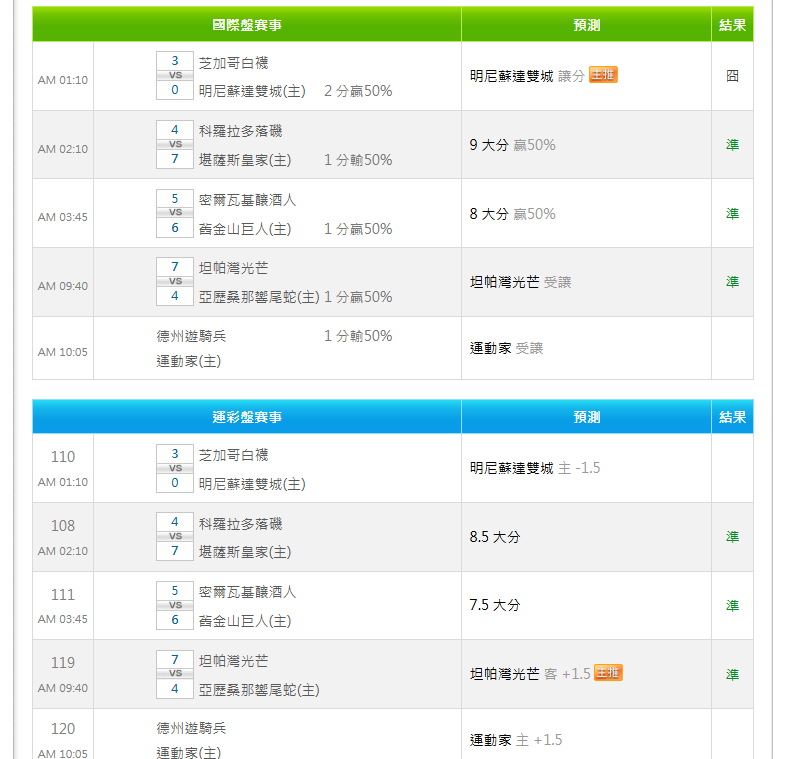Select 運動家(主) in the 國際盤賽事 table
The image size is (790, 759).
pos(188,361)
